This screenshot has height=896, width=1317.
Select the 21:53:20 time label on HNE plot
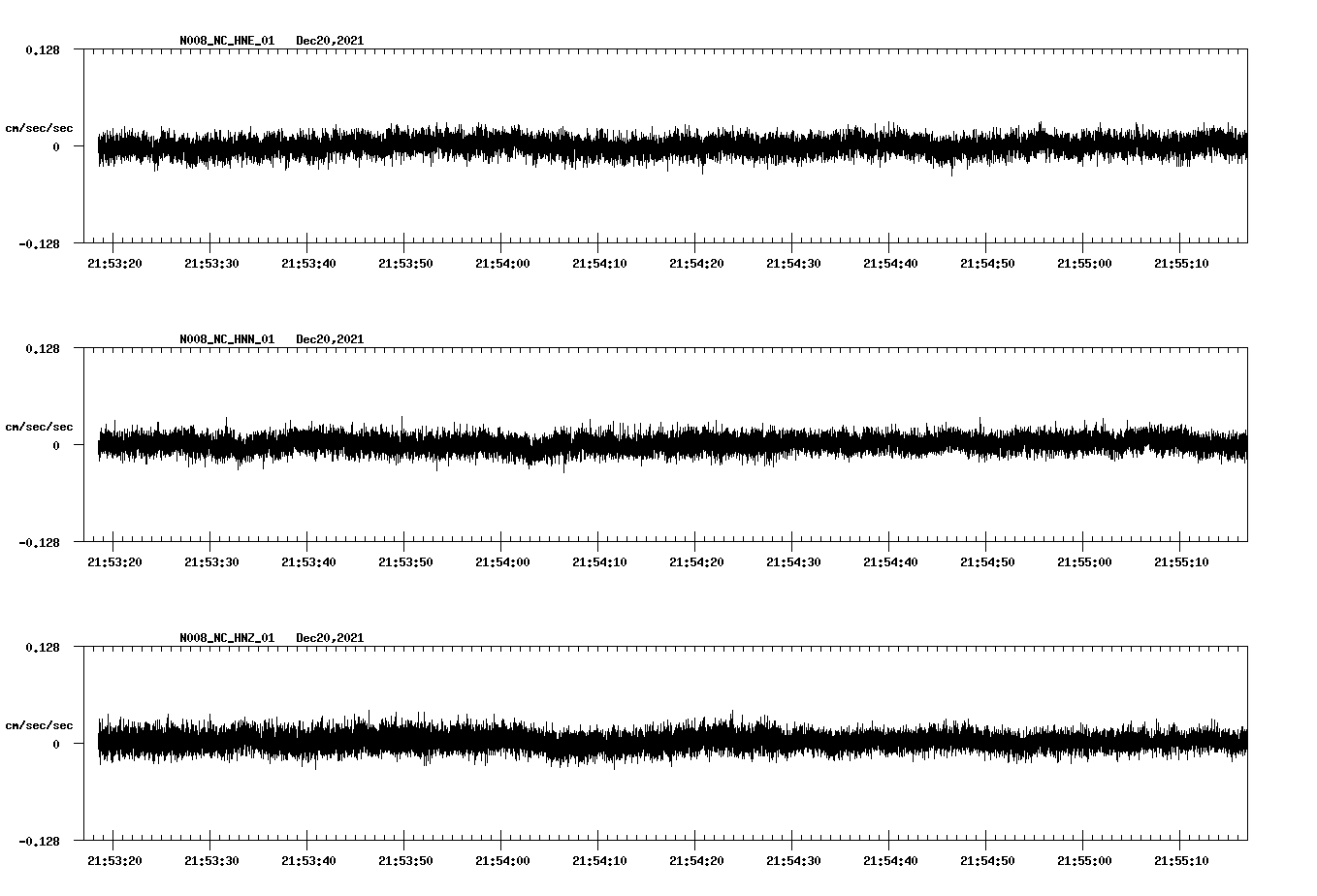114,263
